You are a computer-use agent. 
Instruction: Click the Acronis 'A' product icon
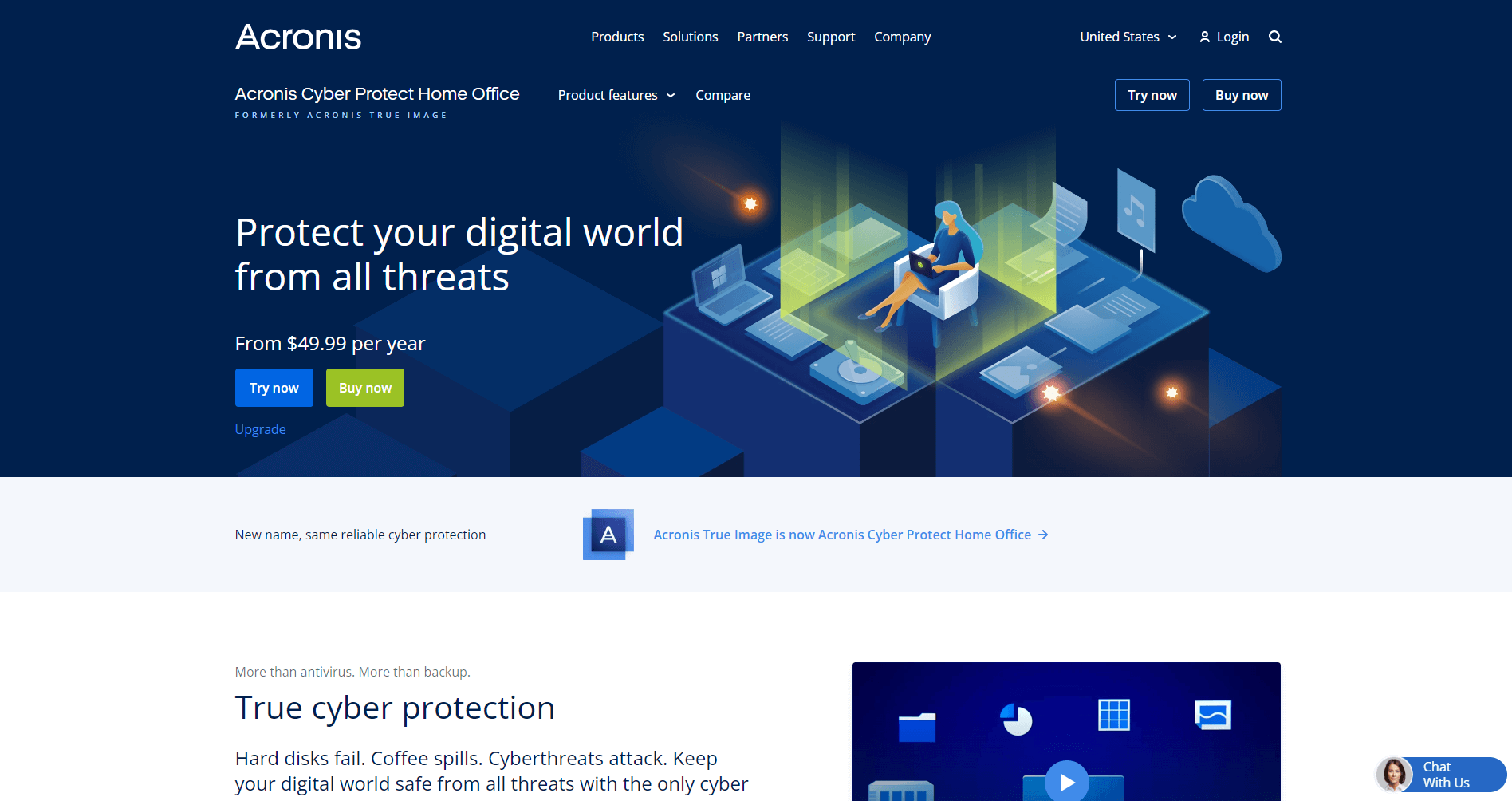(x=608, y=535)
